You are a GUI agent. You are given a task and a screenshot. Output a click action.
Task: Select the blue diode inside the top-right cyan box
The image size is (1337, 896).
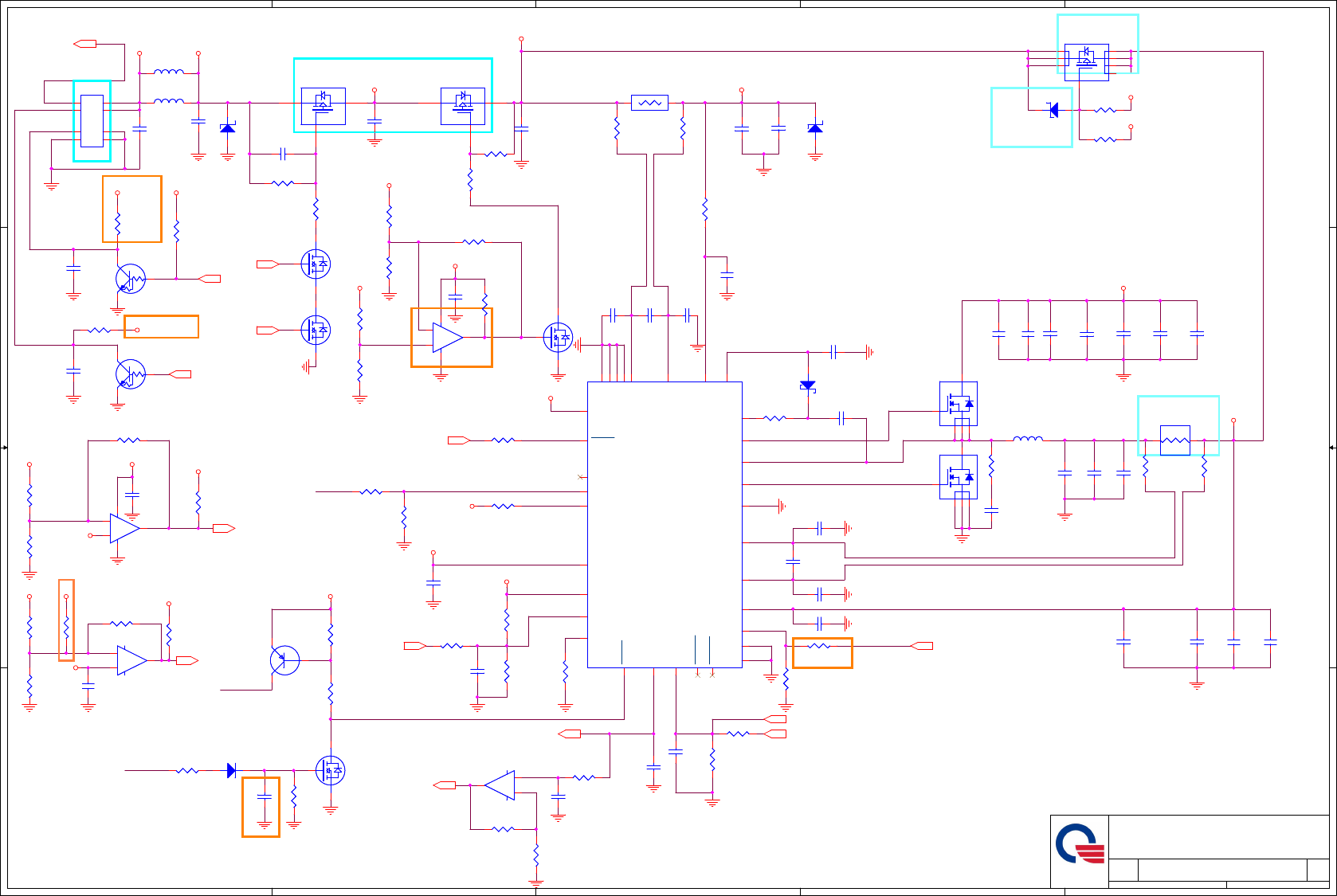click(1053, 110)
